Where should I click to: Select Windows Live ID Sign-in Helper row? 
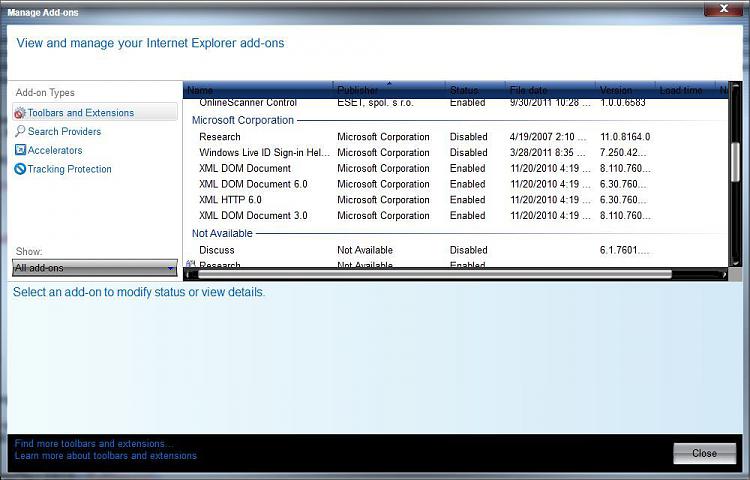pos(455,153)
